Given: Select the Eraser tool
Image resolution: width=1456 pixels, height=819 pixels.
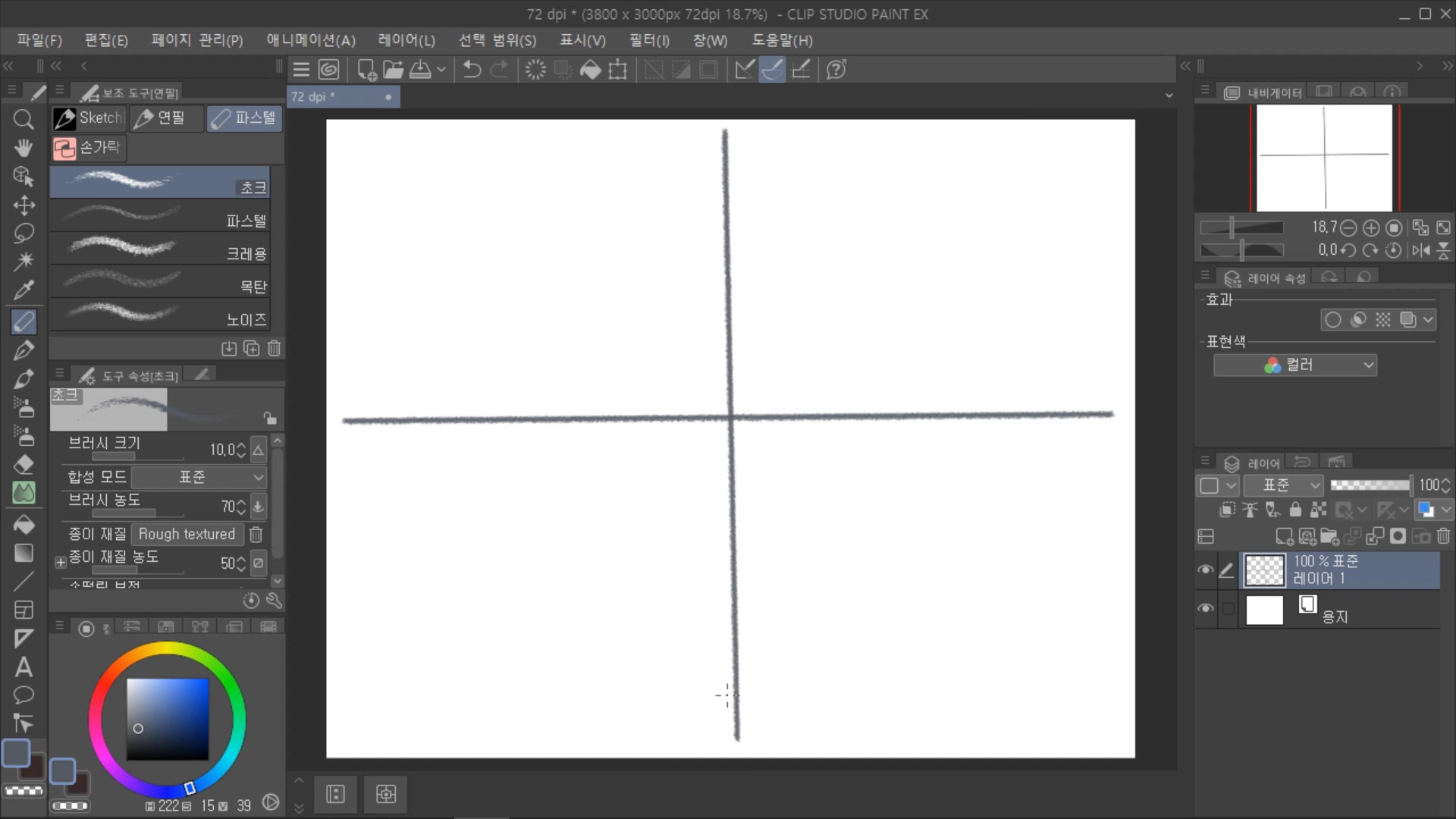Looking at the screenshot, I should (24, 465).
